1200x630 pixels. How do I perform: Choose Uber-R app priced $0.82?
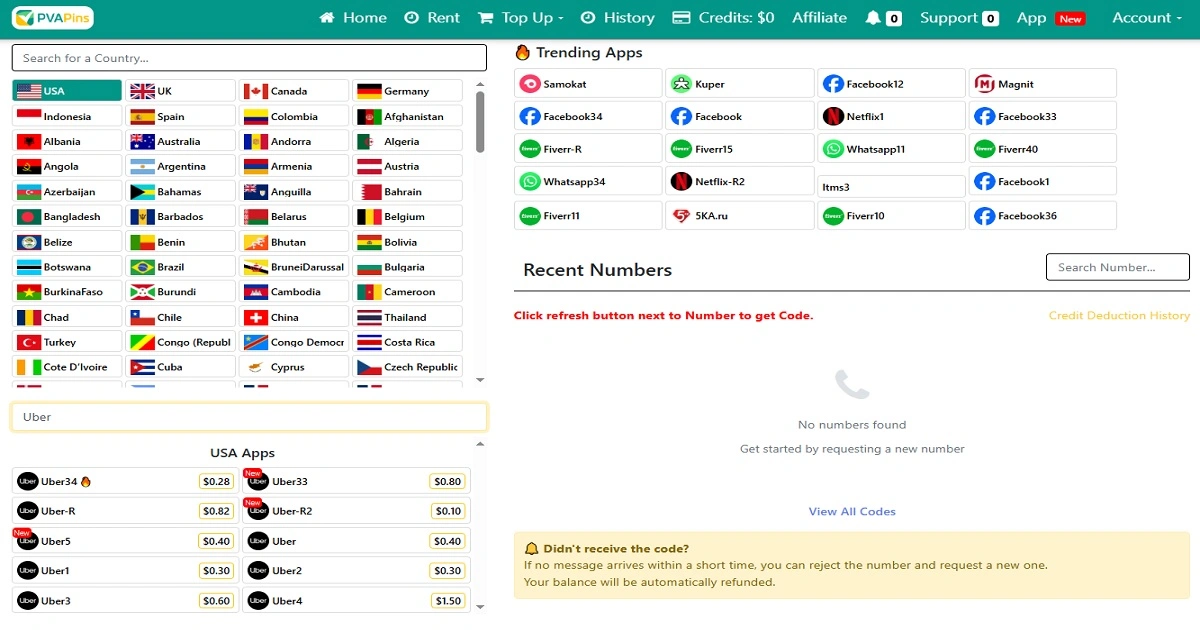(x=125, y=511)
